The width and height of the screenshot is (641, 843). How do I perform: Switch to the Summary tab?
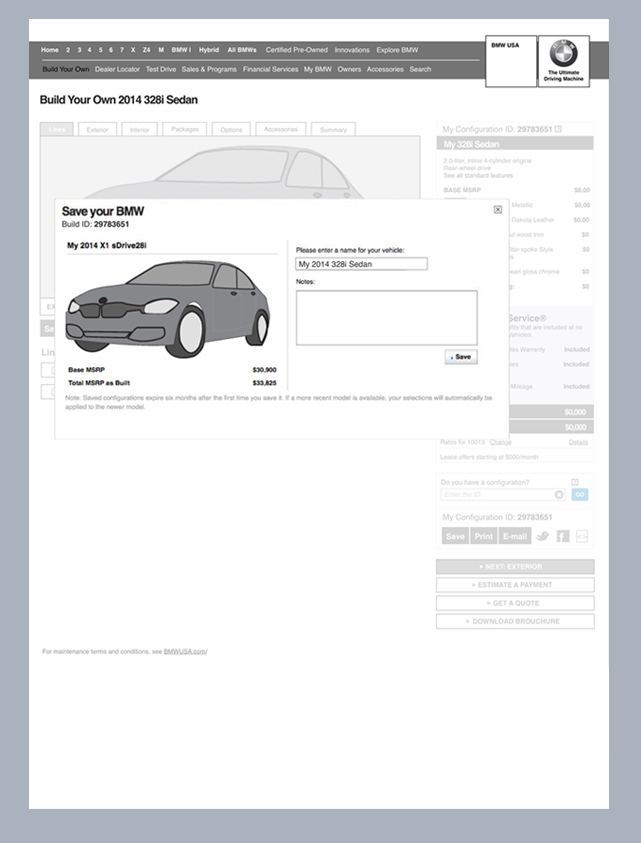(333, 129)
